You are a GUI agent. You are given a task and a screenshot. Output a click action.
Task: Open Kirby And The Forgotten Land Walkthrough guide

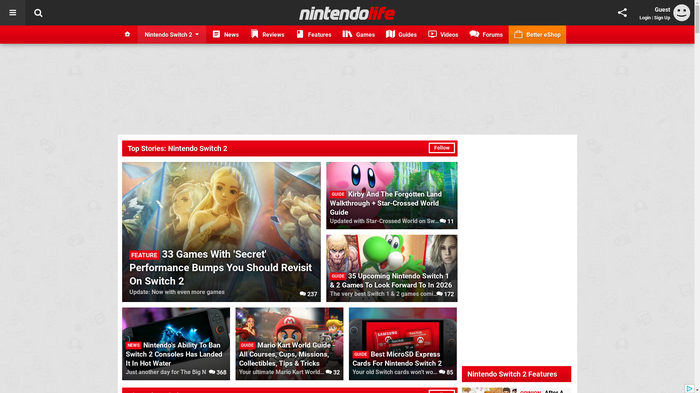tap(386, 203)
